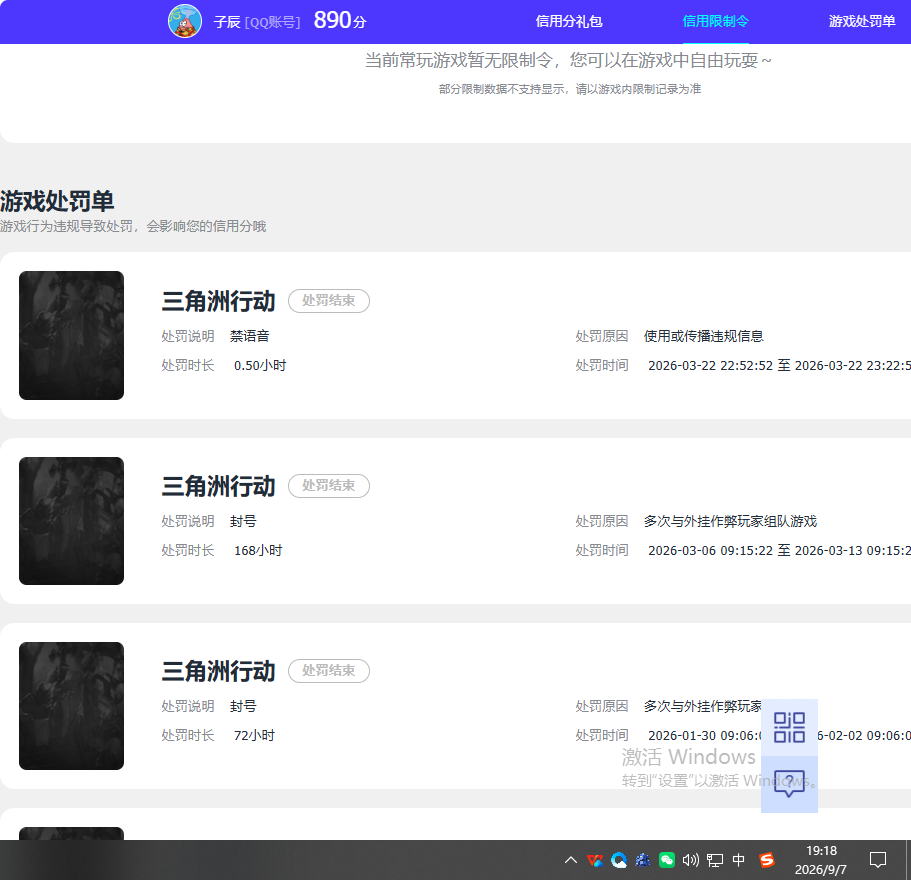Screen dimensions: 911x880
Task: Open the 信用分礼包 tab
Action: pos(569,21)
